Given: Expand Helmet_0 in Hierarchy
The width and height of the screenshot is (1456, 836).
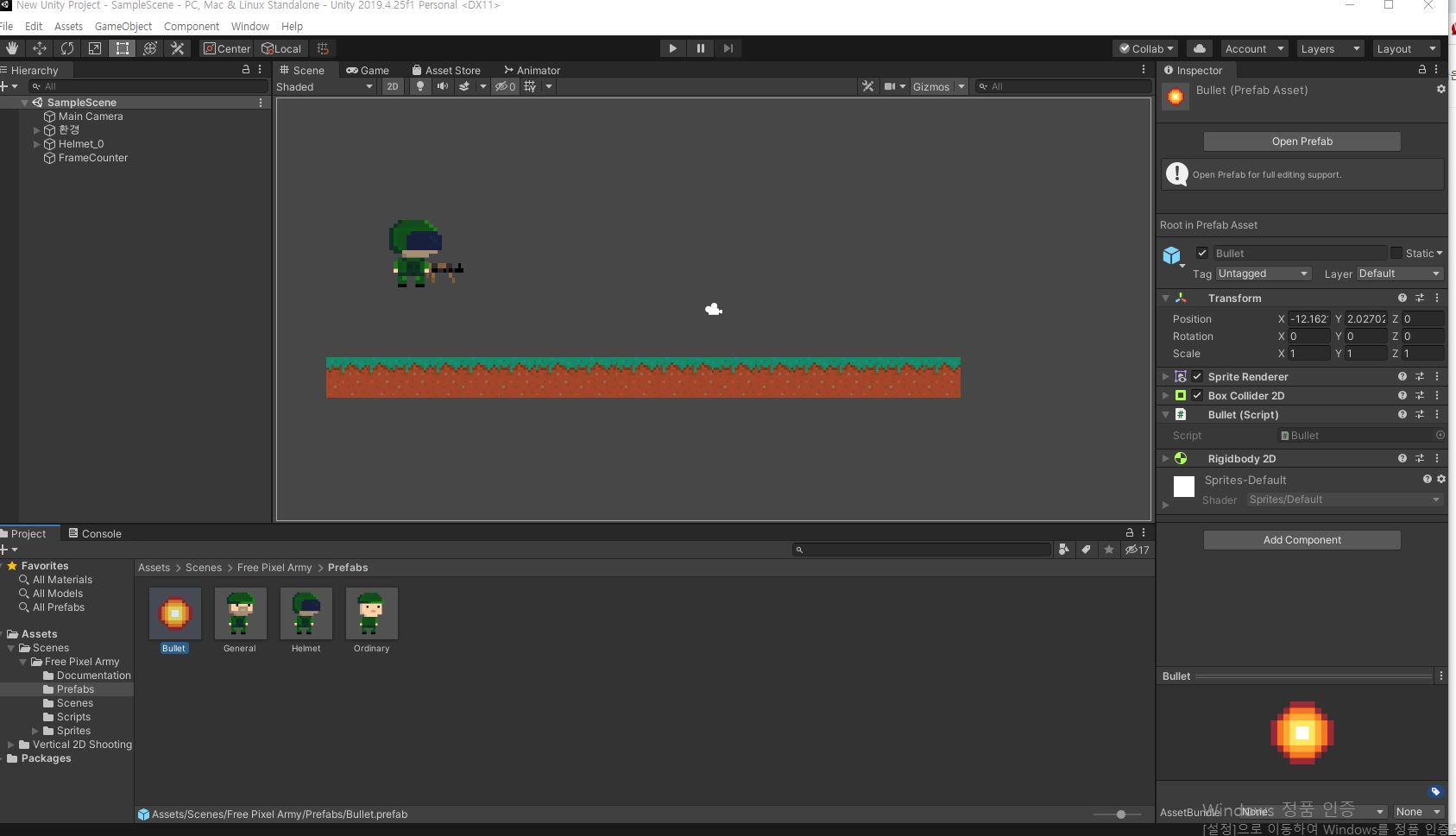Looking at the screenshot, I should tap(36, 144).
